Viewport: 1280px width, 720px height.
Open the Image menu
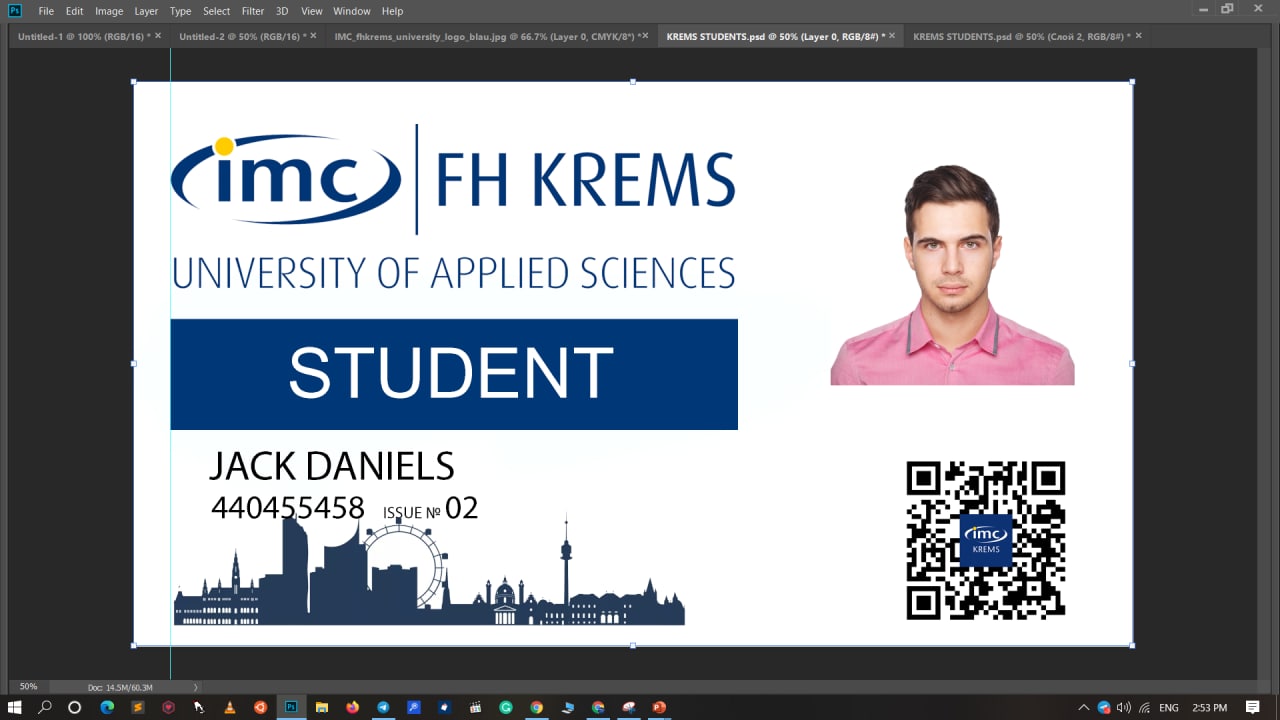109,11
